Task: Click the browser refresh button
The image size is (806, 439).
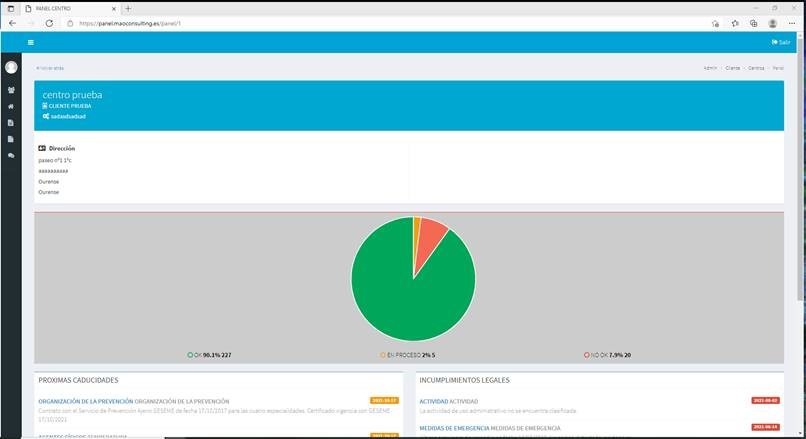Action: 49,23
